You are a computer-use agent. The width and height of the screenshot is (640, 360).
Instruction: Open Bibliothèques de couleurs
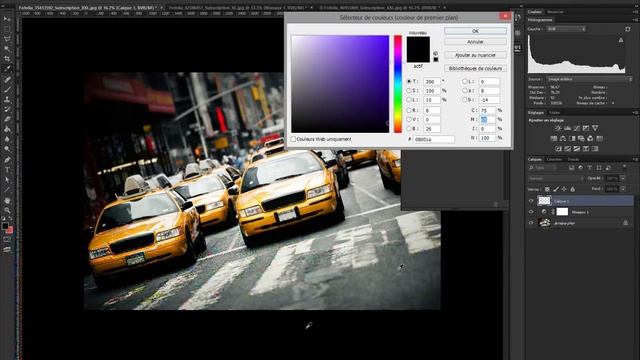(x=475, y=68)
